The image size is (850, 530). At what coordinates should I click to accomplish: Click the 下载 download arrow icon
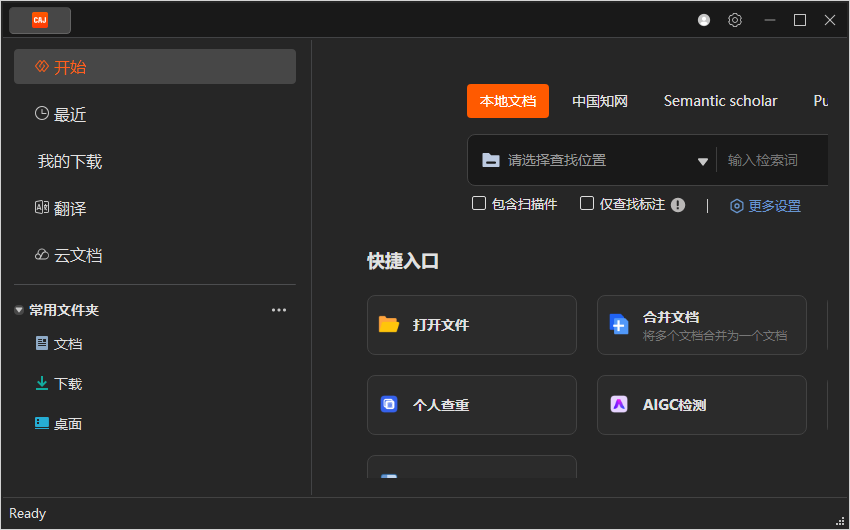(42, 383)
